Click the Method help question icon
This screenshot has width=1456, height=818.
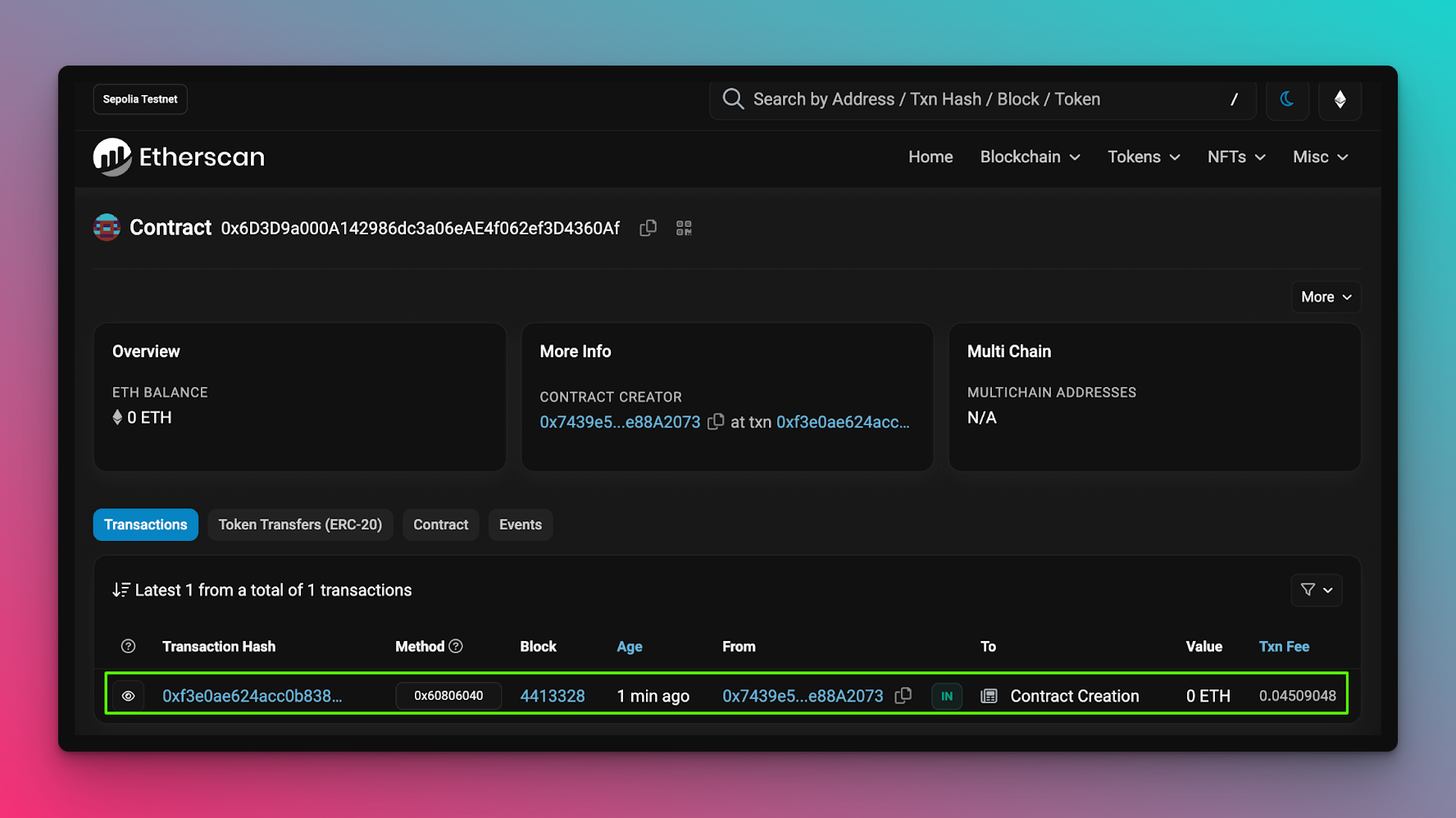tap(456, 646)
